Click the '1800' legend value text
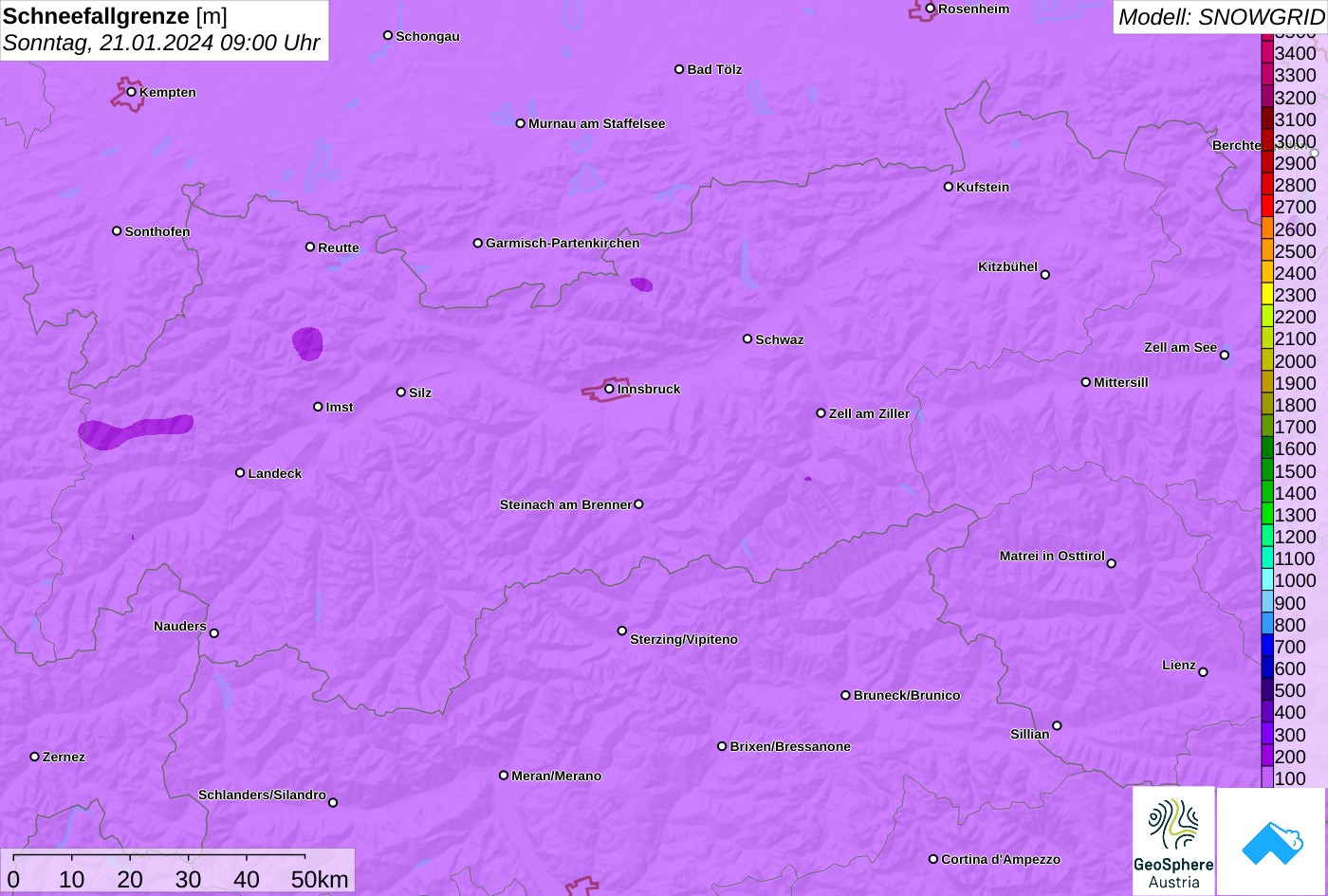This screenshot has height=896, width=1328. 1295,405
